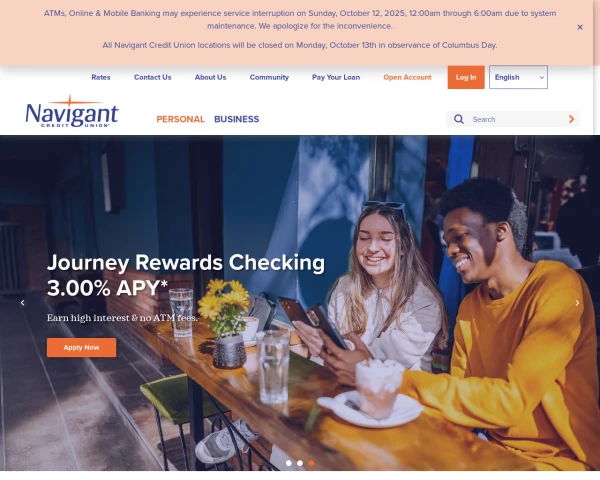Click the search magnifying glass icon

(458, 119)
